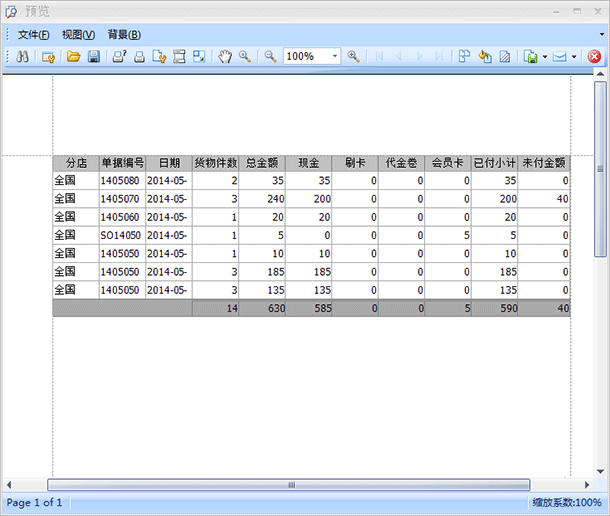
Task: Open the 文件(F) menu
Action: coord(33,35)
